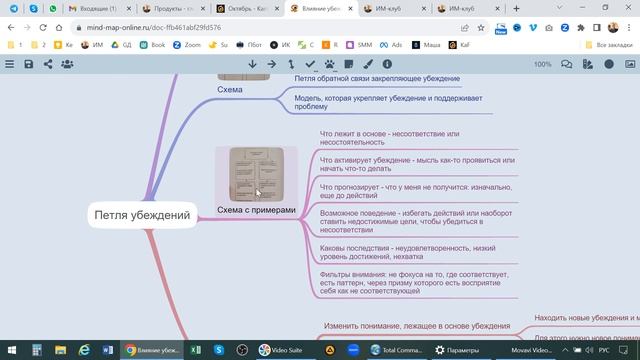Open the collaborators group icon
Image resolution: width=640 pixels, height=360 pixels.
click(x=67, y=64)
